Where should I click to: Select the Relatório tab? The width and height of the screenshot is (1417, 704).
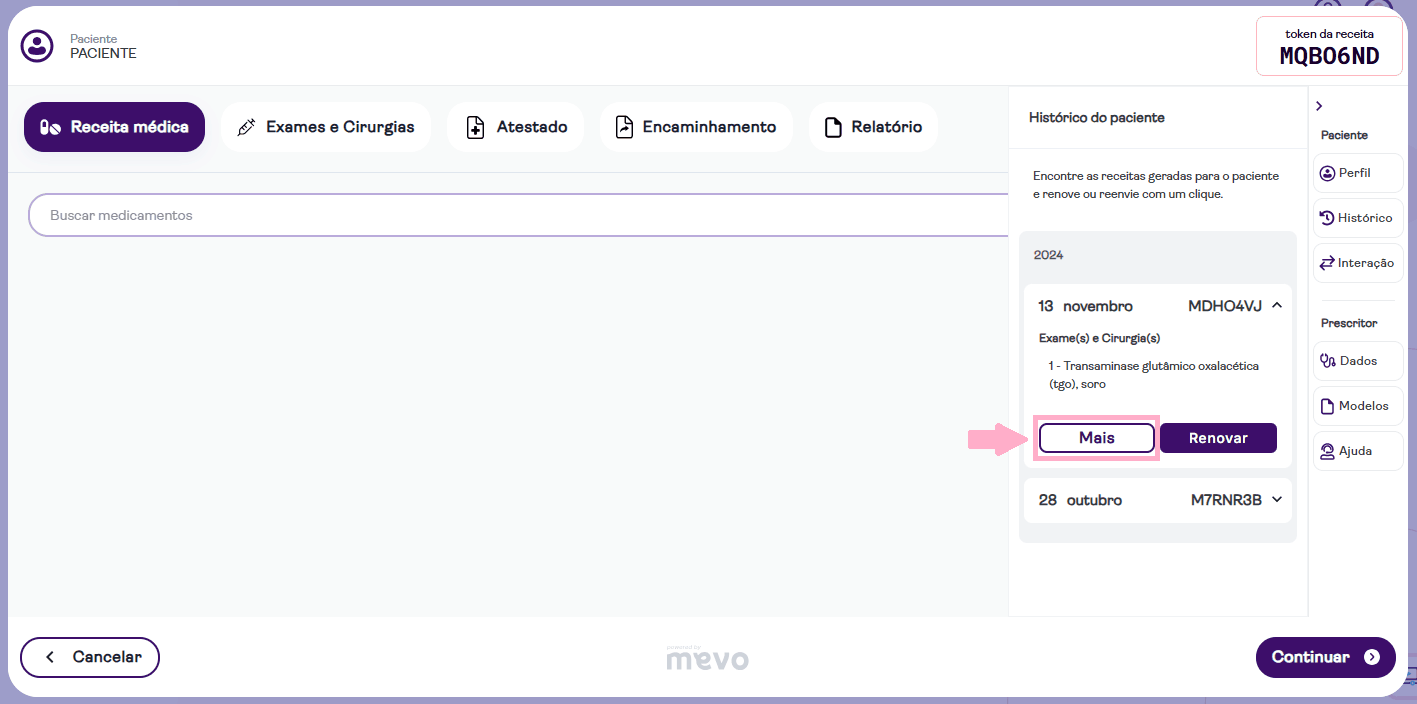coord(873,127)
